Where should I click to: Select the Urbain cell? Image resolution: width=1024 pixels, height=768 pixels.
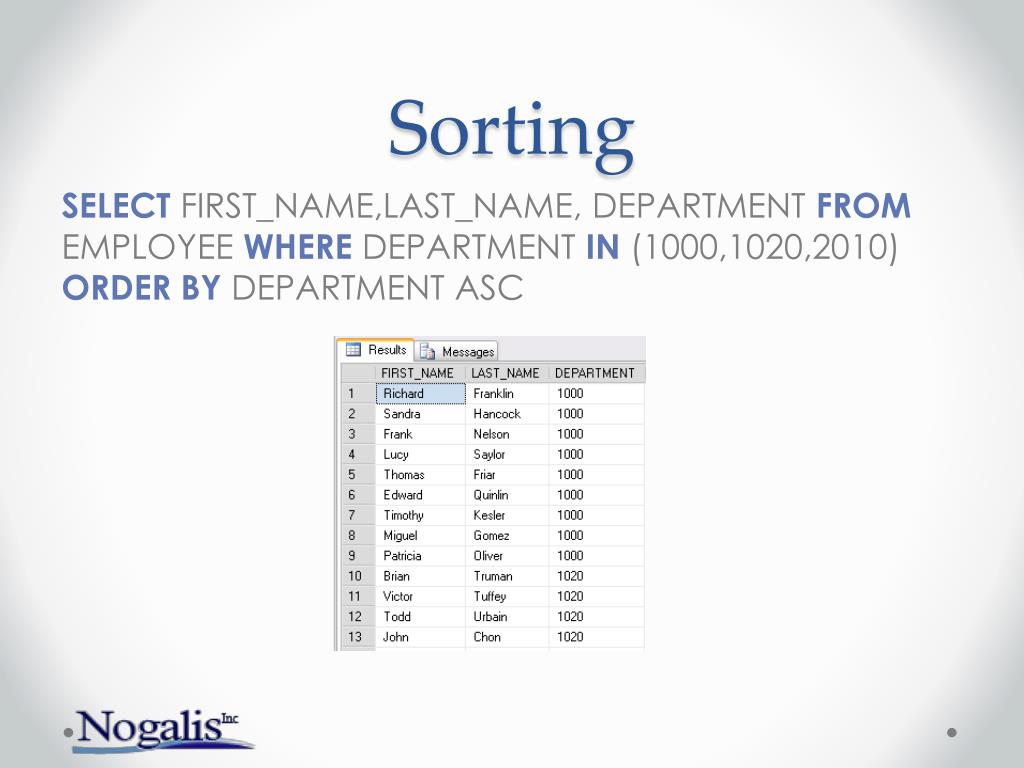pyautogui.click(x=507, y=616)
